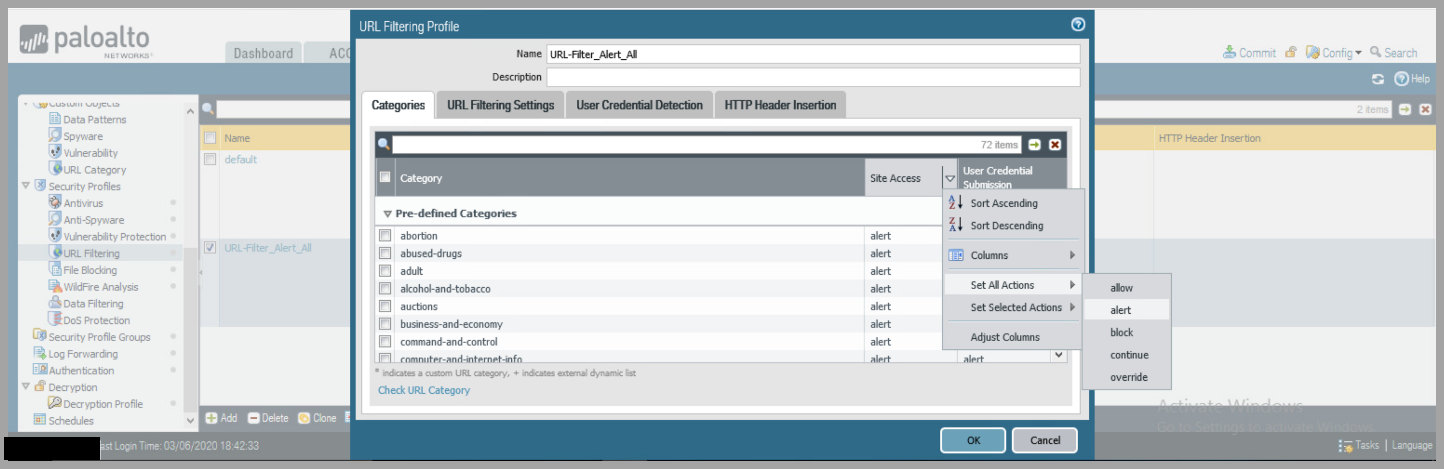Click the DoS Protection sidebar icon

[x=56, y=320]
